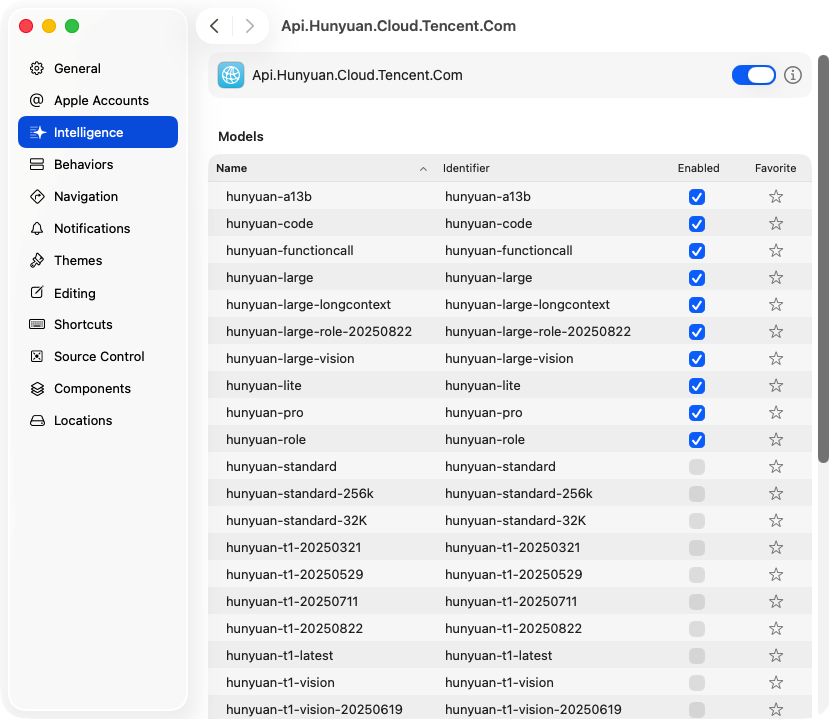Uncheck Enabled for hunyuan-large
Screen dimensions: 832x719
click(697, 278)
